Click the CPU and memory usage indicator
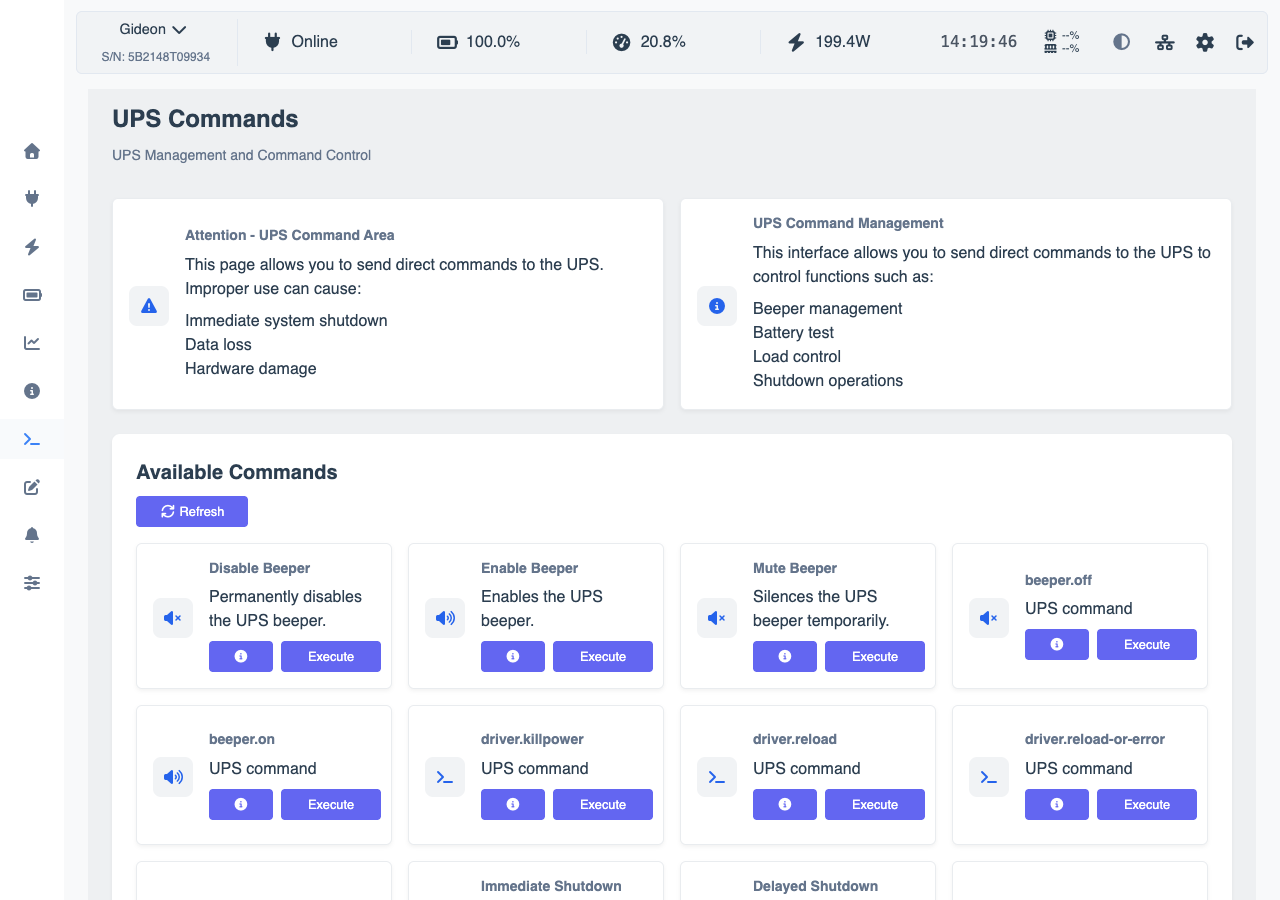This screenshot has height=900, width=1280. [x=1061, y=41]
